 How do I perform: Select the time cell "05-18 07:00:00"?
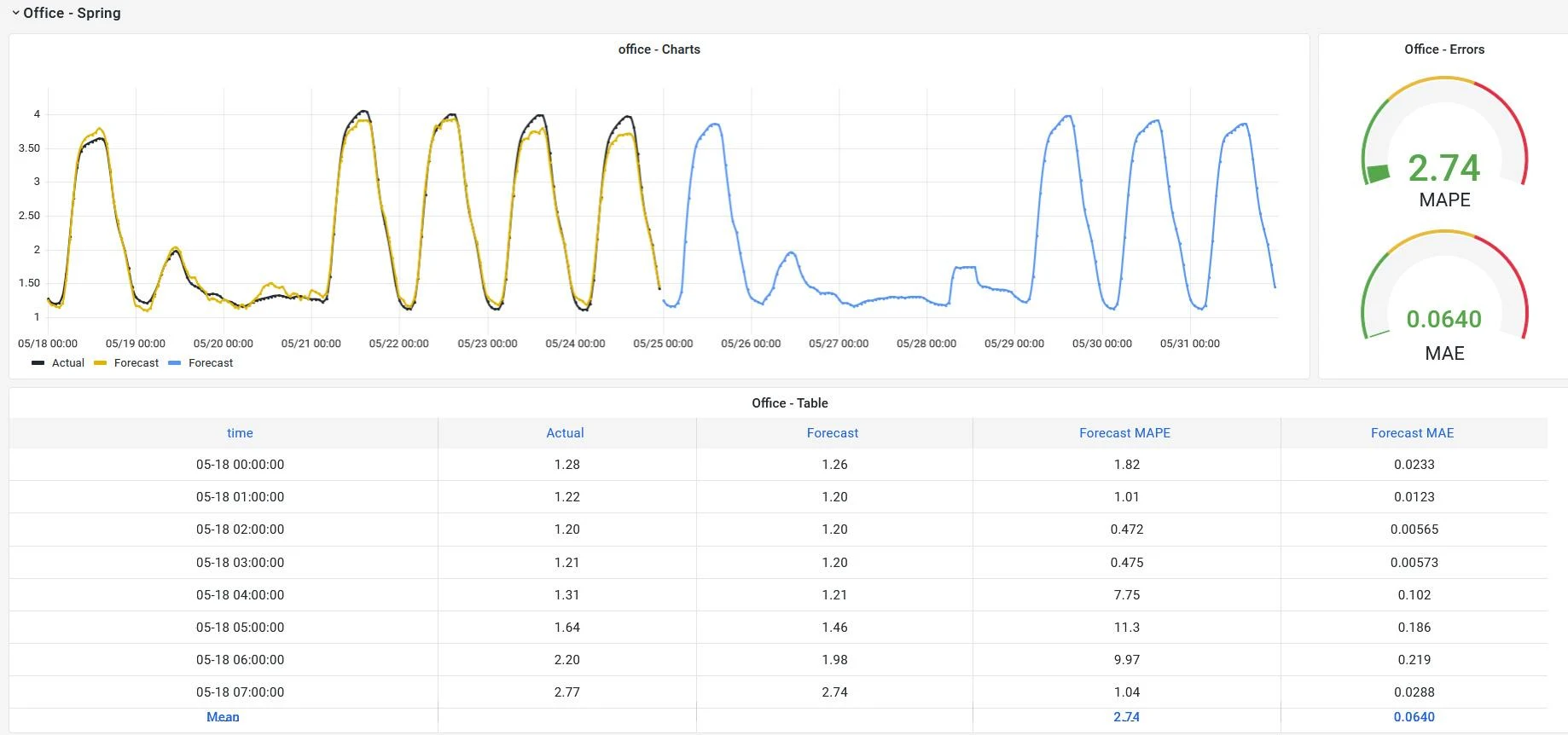tap(240, 692)
